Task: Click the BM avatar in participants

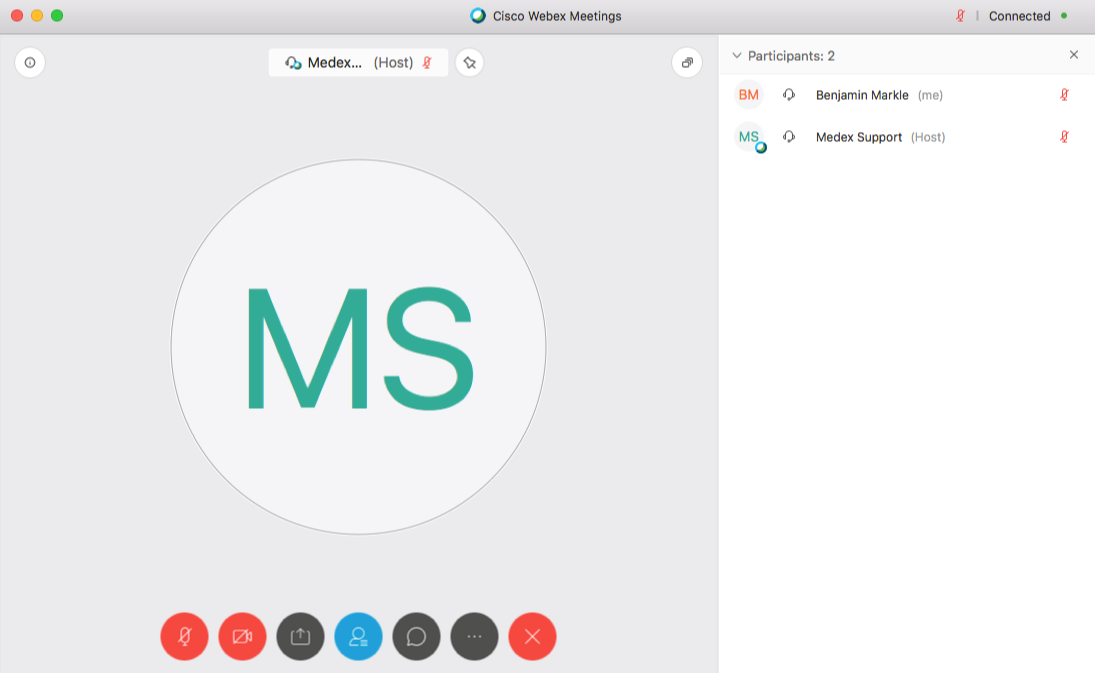Action: coord(748,95)
